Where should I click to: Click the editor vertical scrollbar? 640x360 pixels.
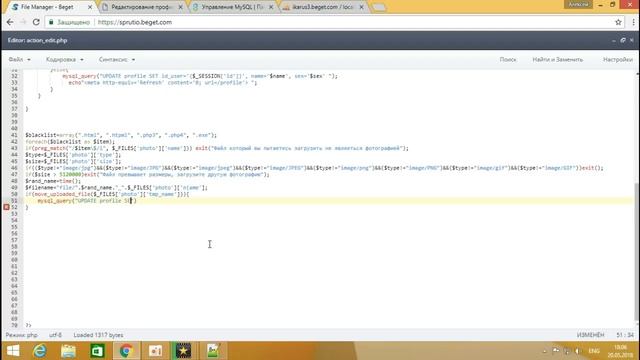click(636, 251)
